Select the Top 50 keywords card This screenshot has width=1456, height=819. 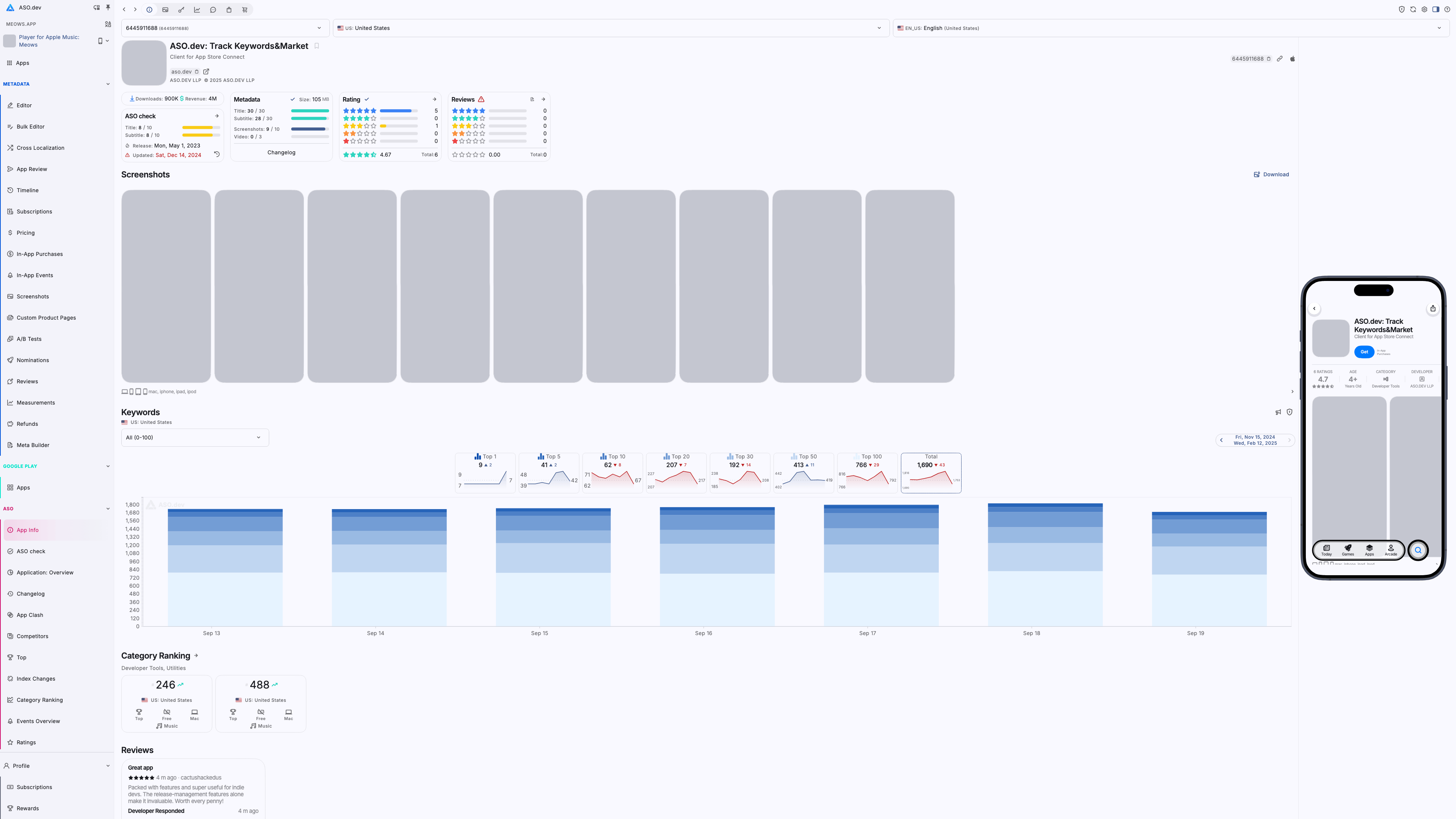(804, 473)
